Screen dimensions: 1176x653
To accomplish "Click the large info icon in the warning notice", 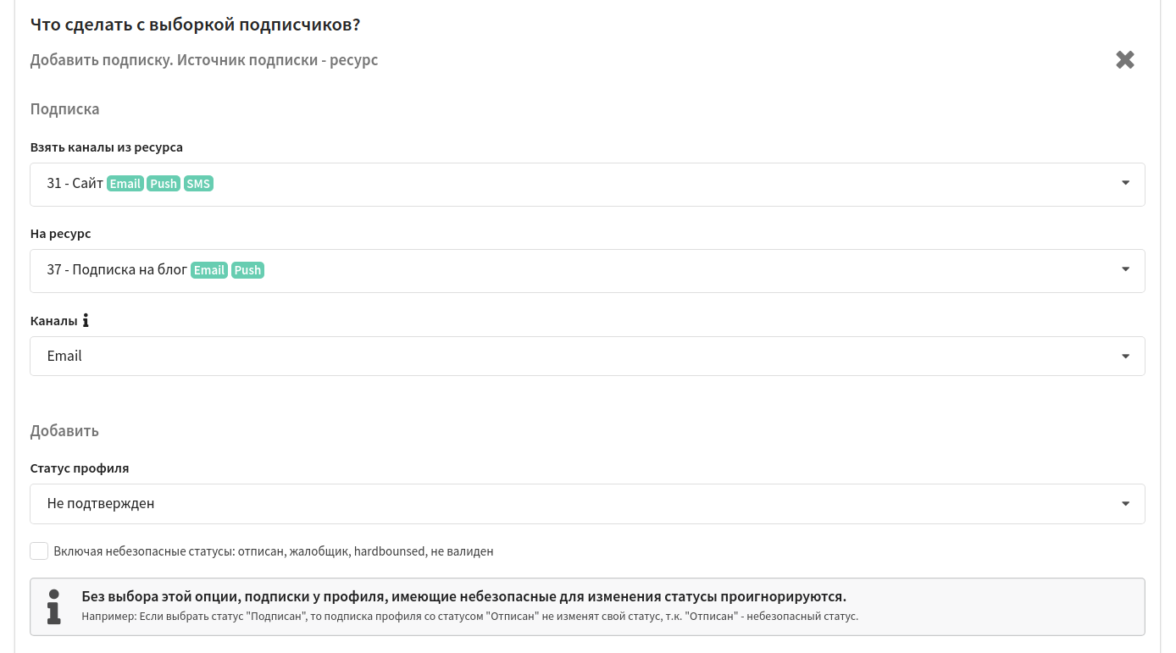I will [54, 606].
